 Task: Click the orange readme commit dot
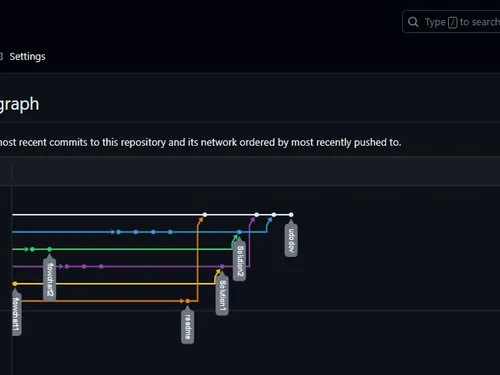tap(188, 301)
